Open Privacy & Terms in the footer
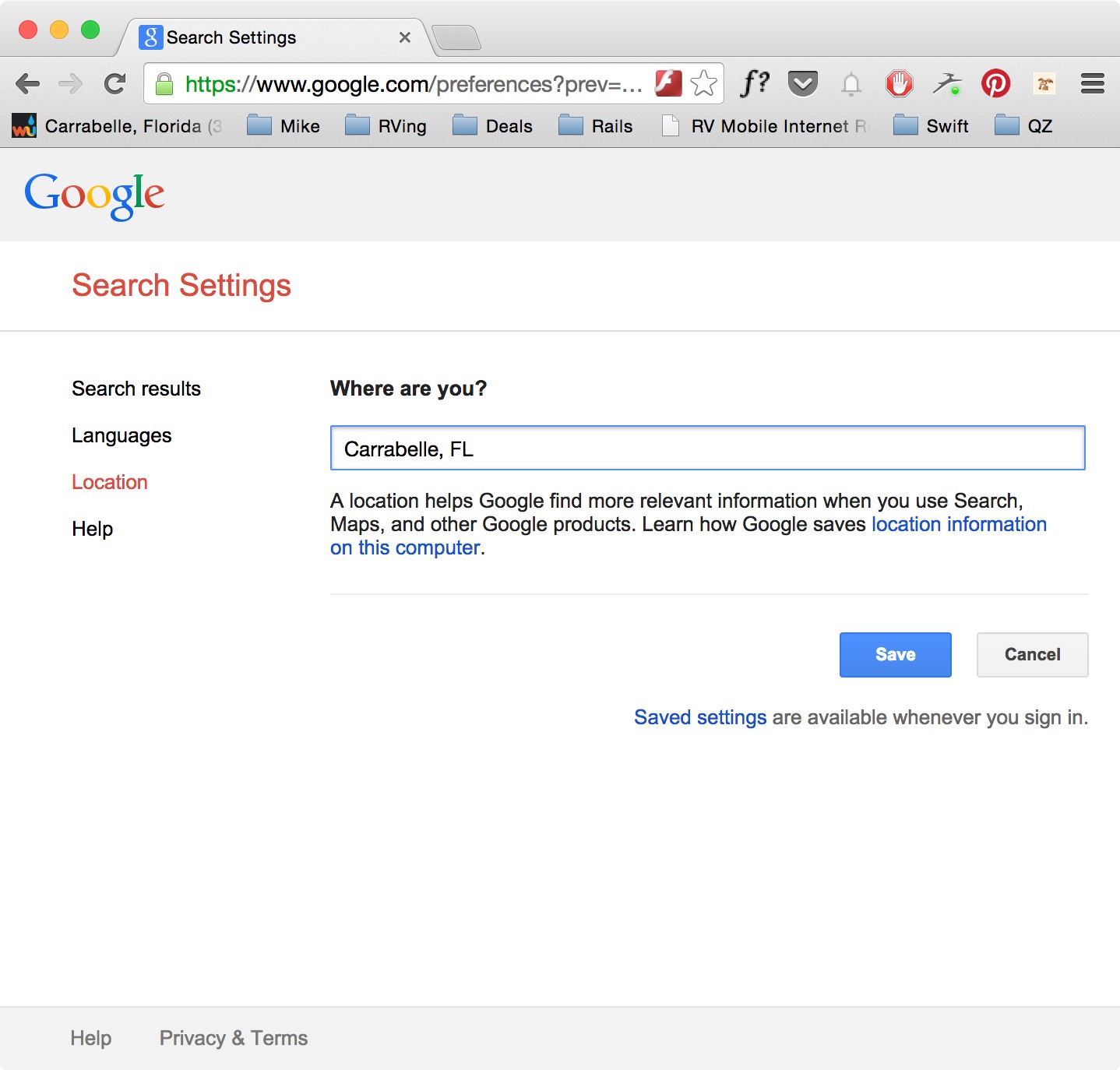The image size is (1120, 1070). click(234, 1038)
